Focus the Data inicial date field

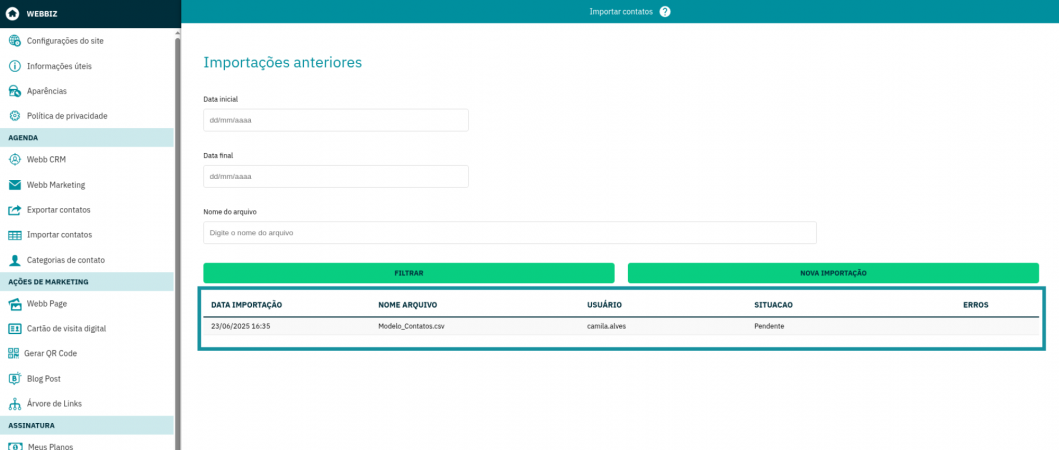tap(335, 120)
